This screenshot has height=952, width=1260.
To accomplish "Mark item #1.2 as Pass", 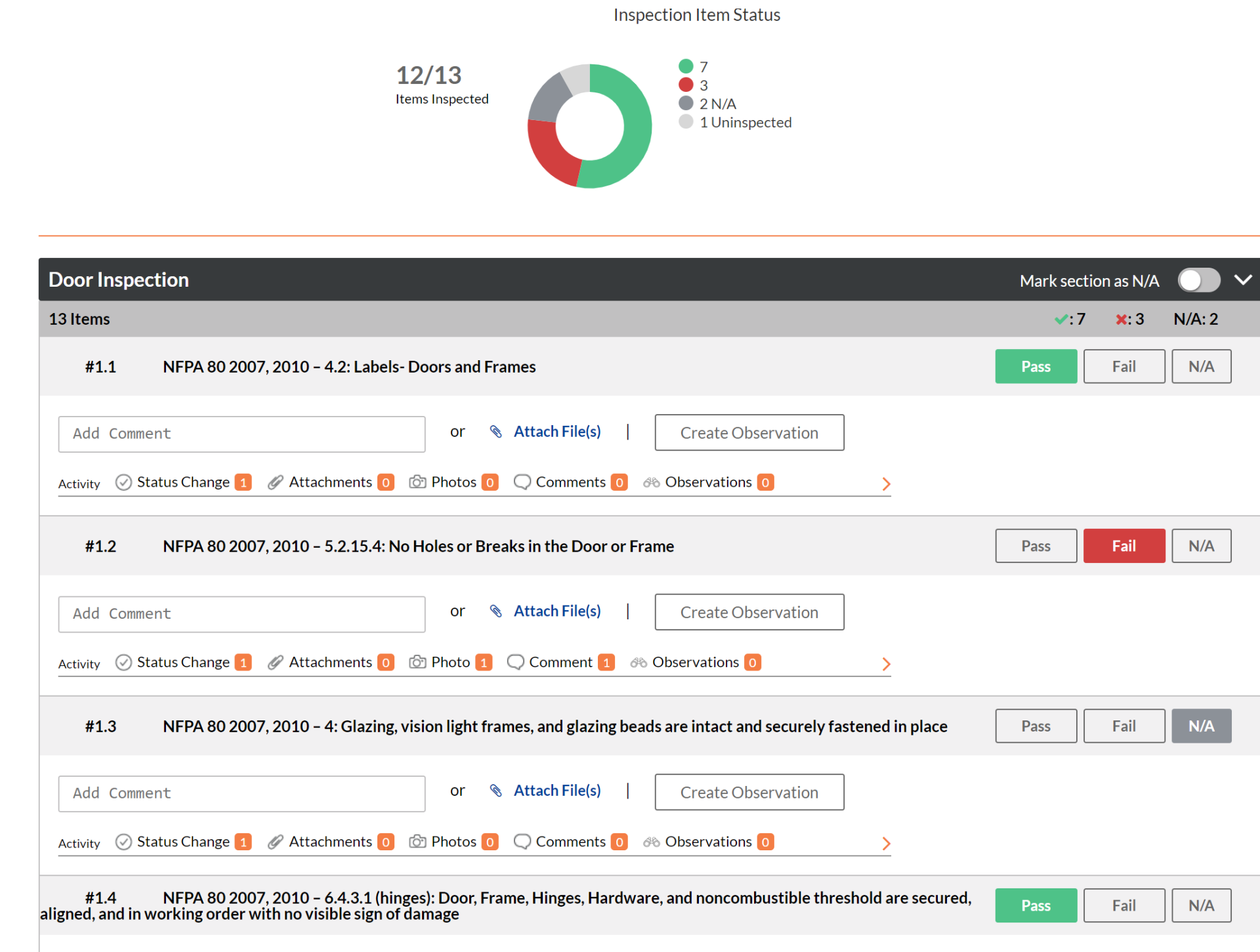I will [x=1036, y=546].
